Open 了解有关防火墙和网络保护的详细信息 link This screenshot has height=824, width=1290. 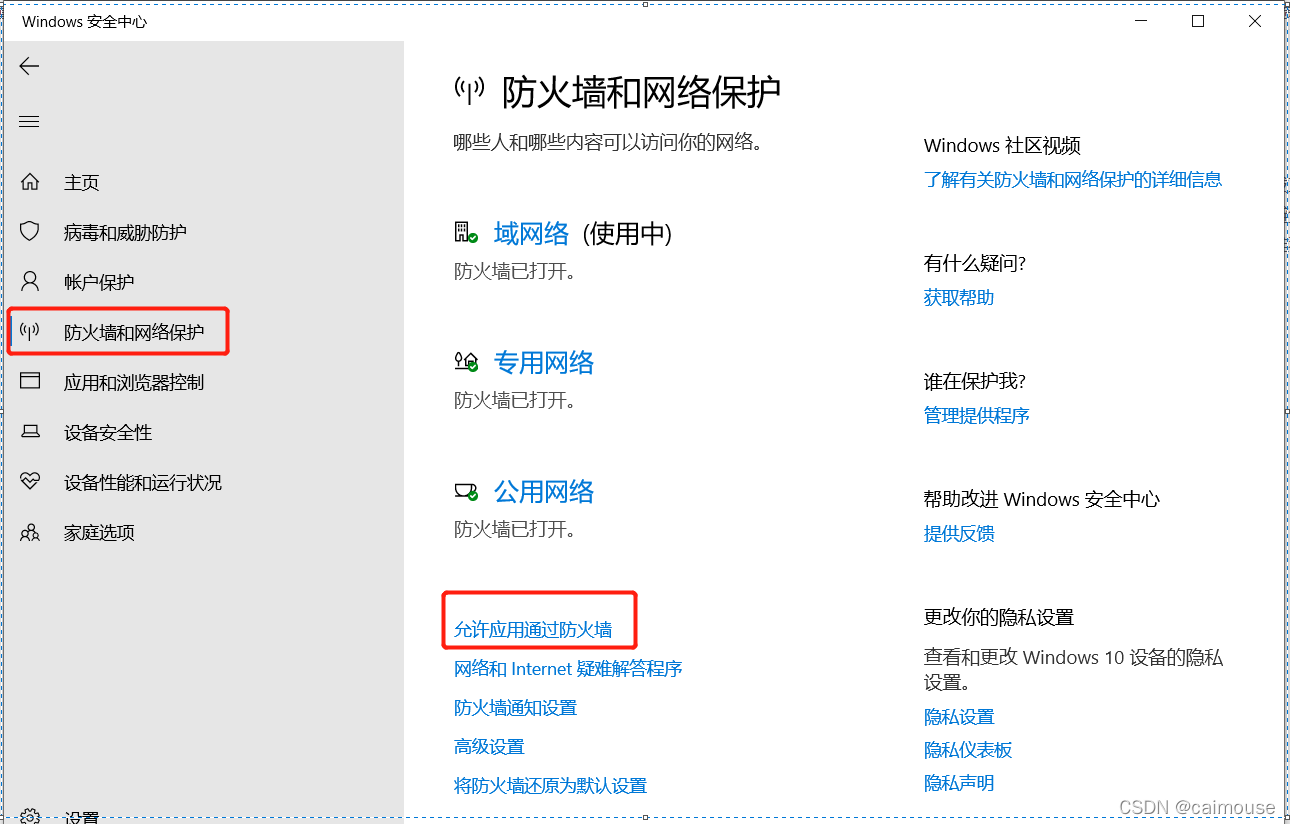pos(1073,179)
